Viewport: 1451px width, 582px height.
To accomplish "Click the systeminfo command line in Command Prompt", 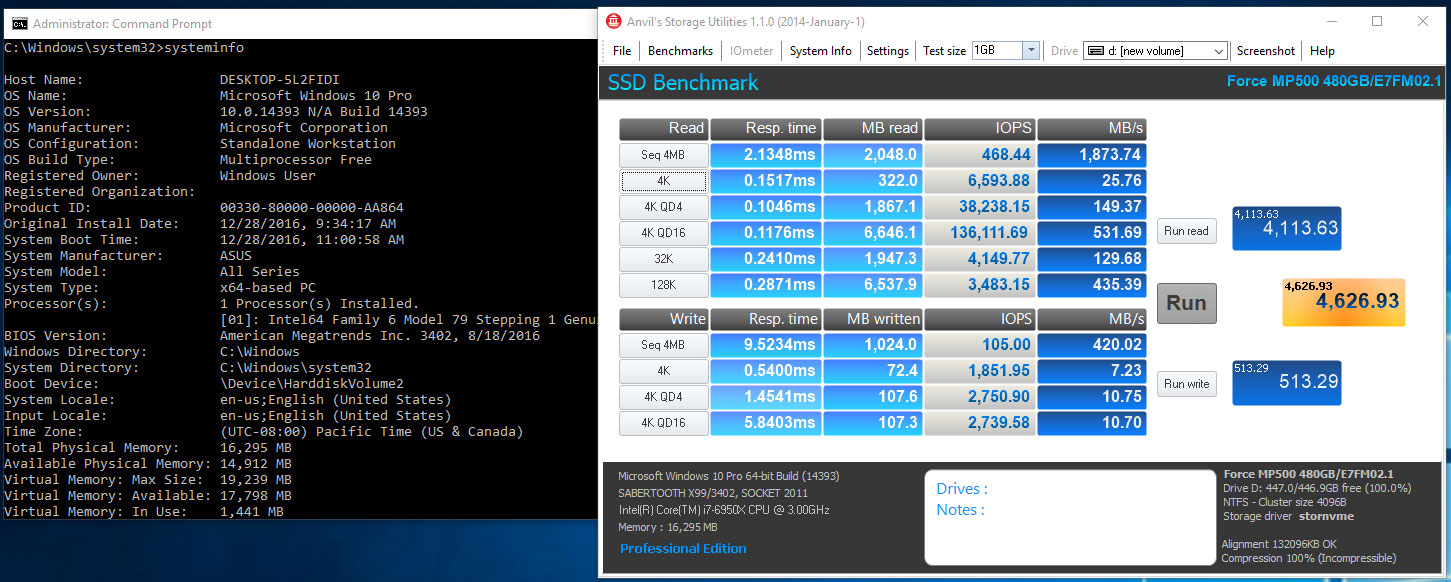I will coord(124,48).
